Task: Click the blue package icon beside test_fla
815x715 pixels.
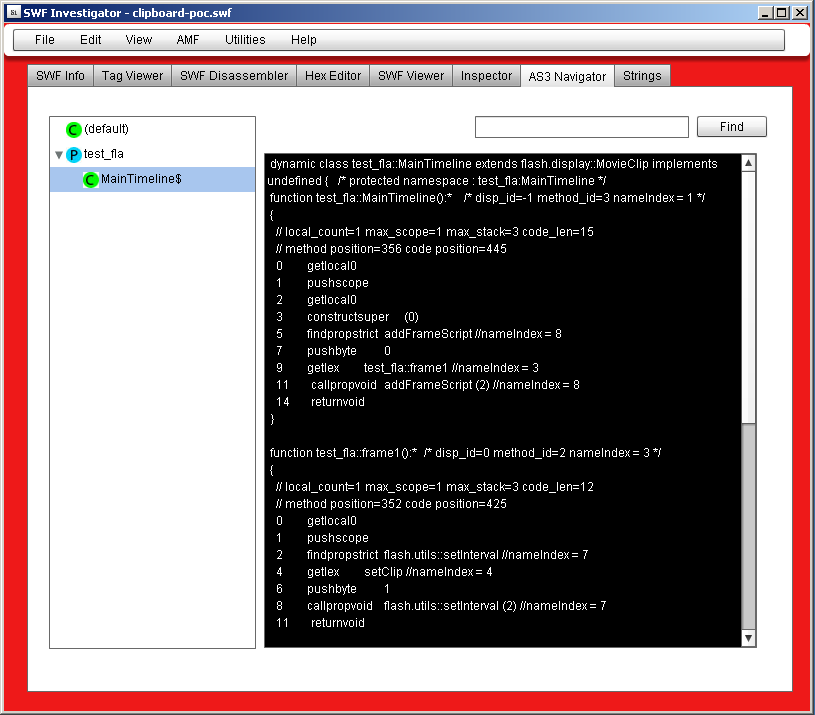Action: point(73,154)
